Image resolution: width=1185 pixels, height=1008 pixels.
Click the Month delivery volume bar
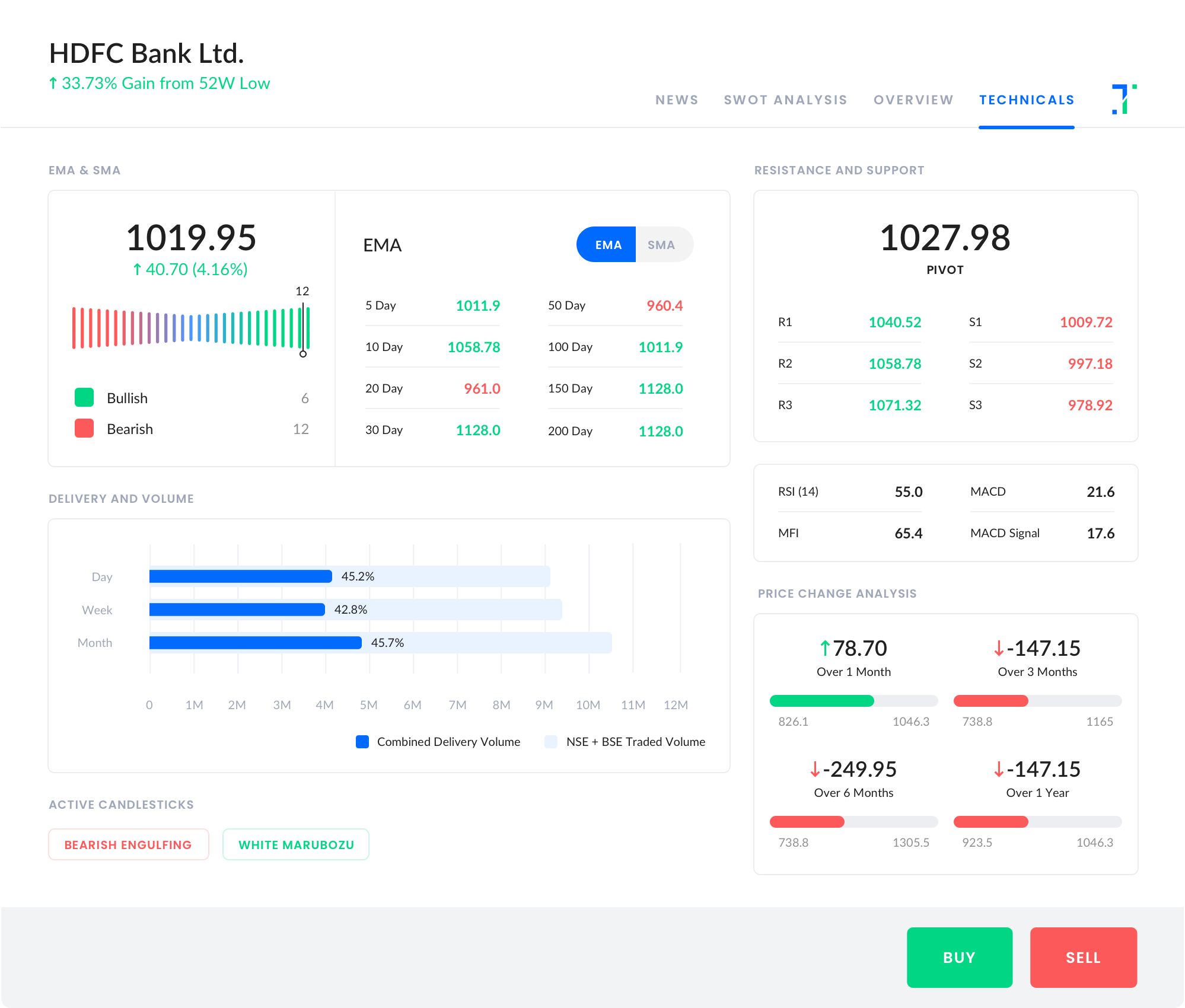(x=256, y=643)
